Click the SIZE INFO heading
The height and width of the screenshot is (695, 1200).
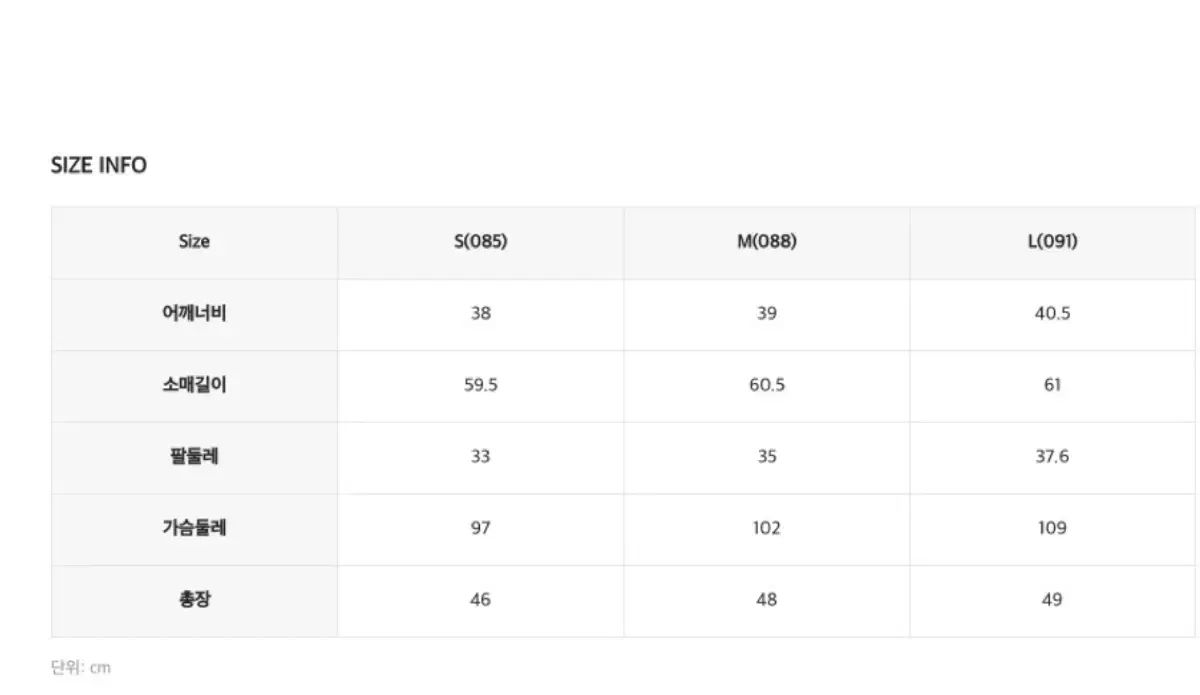point(98,165)
